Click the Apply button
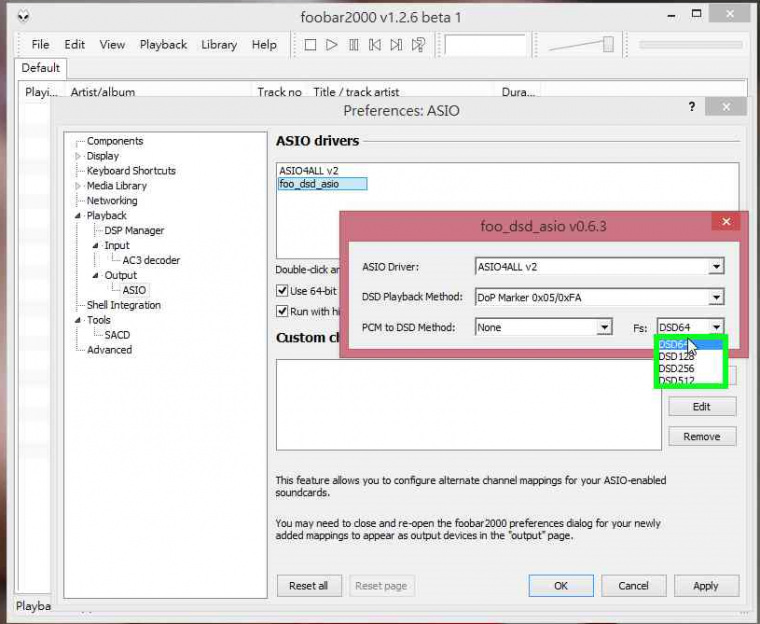 (x=706, y=586)
